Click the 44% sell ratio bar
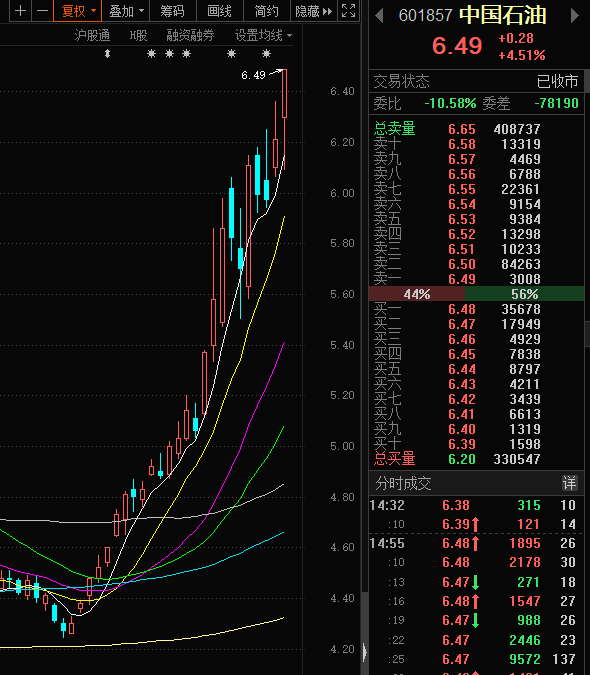 417,294
